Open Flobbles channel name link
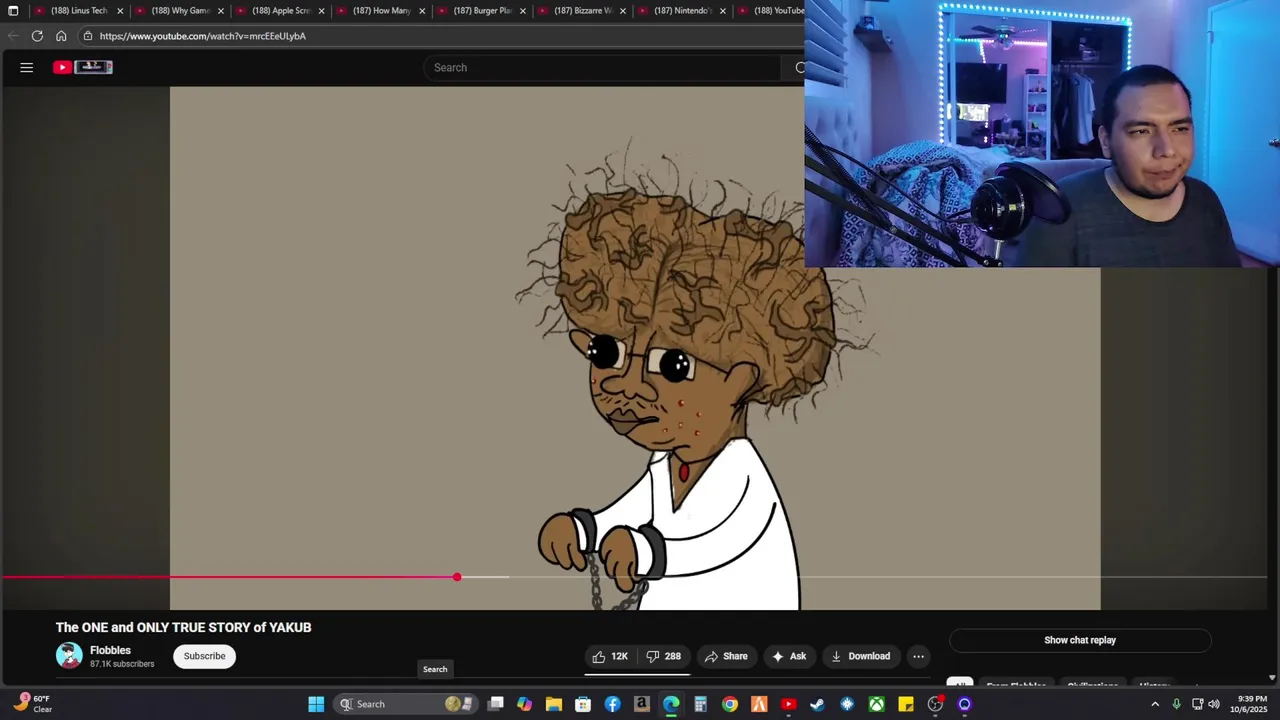This screenshot has width=1280, height=720. [110, 650]
